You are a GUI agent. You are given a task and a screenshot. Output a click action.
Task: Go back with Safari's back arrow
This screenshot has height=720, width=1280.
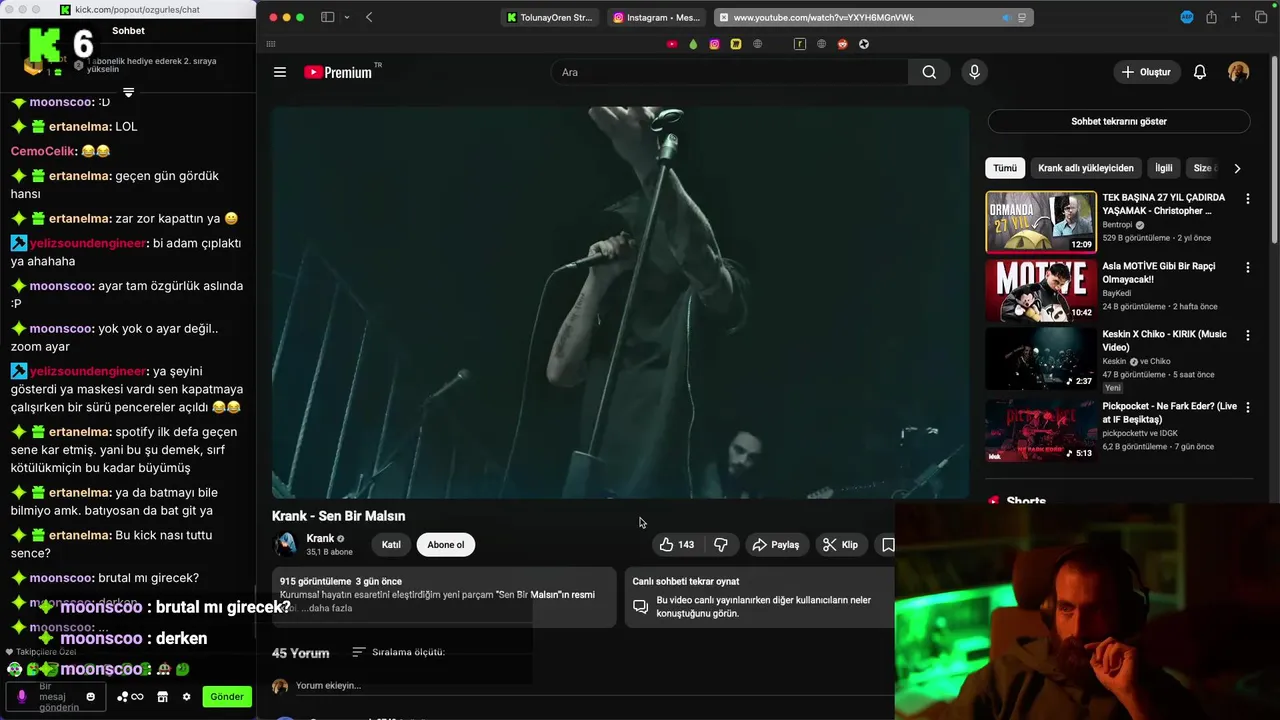pyautogui.click(x=369, y=17)
